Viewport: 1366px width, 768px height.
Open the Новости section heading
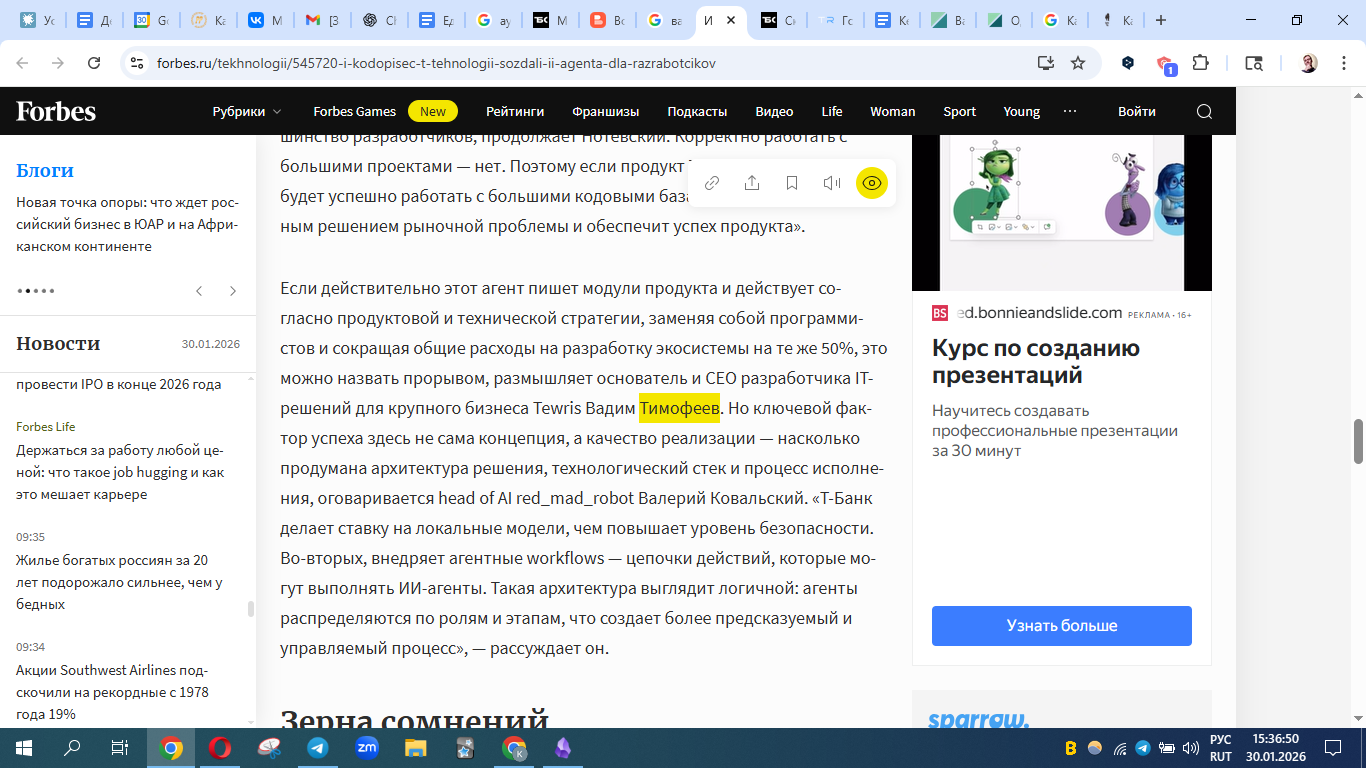click(x=58, y=343)
